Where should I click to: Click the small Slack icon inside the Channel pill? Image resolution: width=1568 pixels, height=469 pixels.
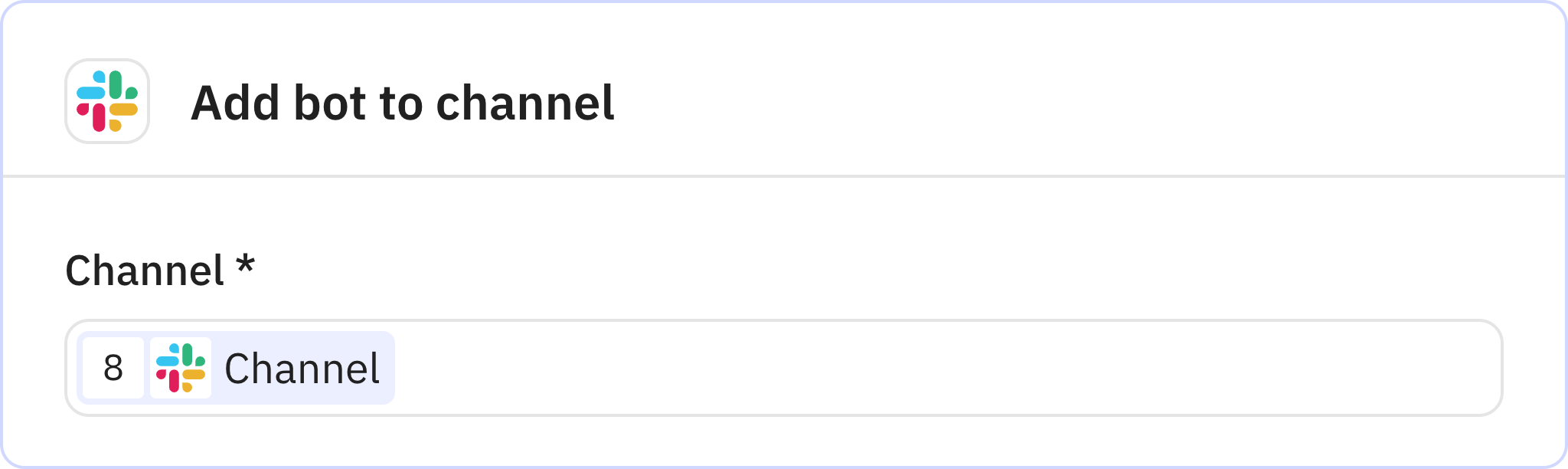[x=181, y=368]
